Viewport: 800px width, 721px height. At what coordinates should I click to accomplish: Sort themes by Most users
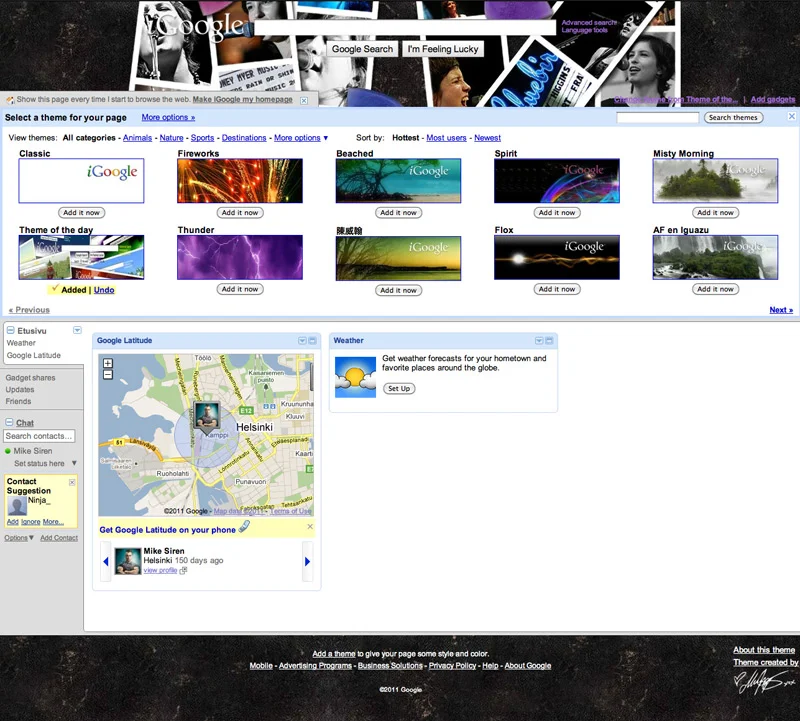(446, 138)
